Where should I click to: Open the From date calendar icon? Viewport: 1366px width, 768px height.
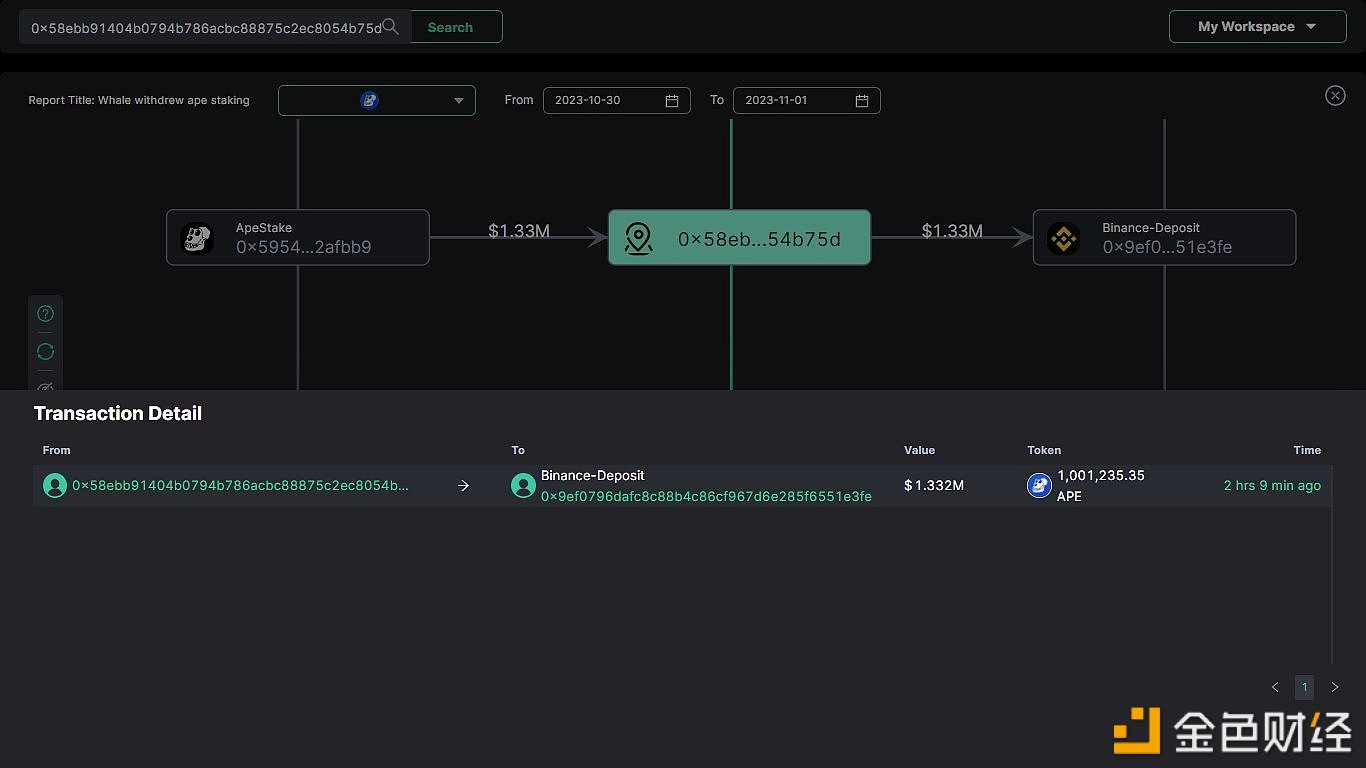click(672, 101)
